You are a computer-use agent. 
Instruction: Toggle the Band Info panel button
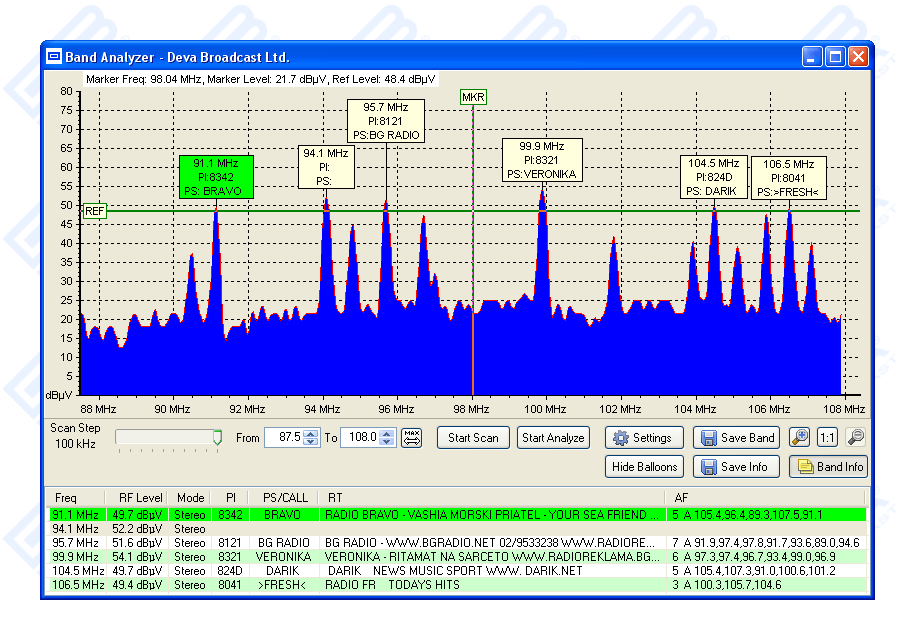(828, 467)
